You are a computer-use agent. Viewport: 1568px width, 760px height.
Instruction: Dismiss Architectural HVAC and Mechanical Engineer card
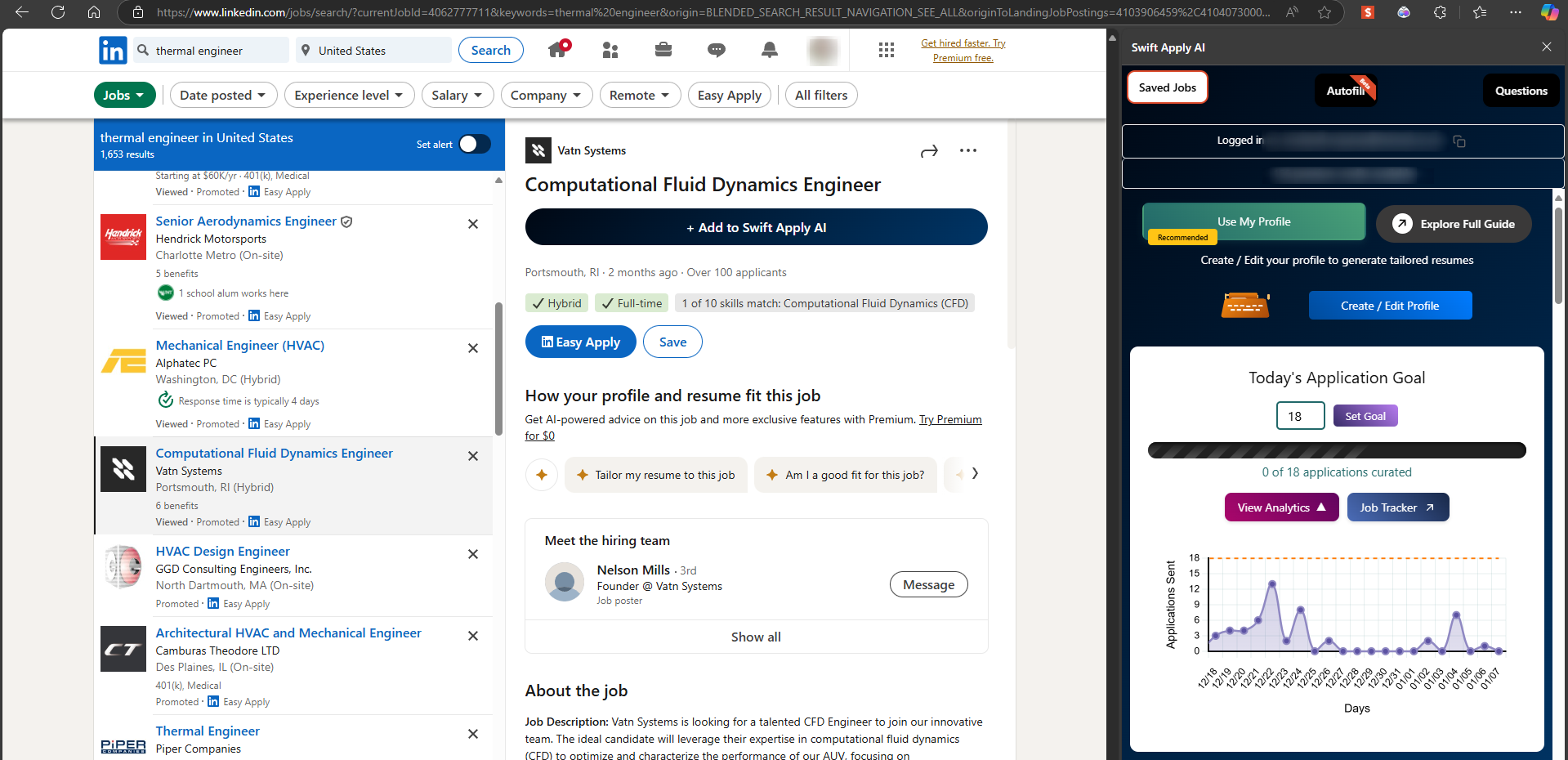click(x=473, y=636)
